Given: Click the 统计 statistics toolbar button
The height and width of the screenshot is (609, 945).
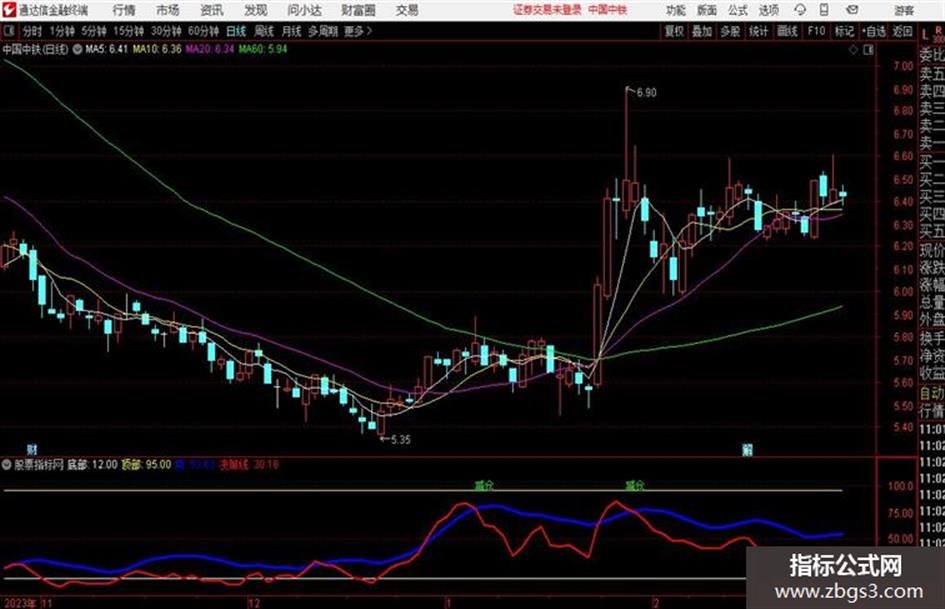Looking at the screenshot, I should (758, 31).
